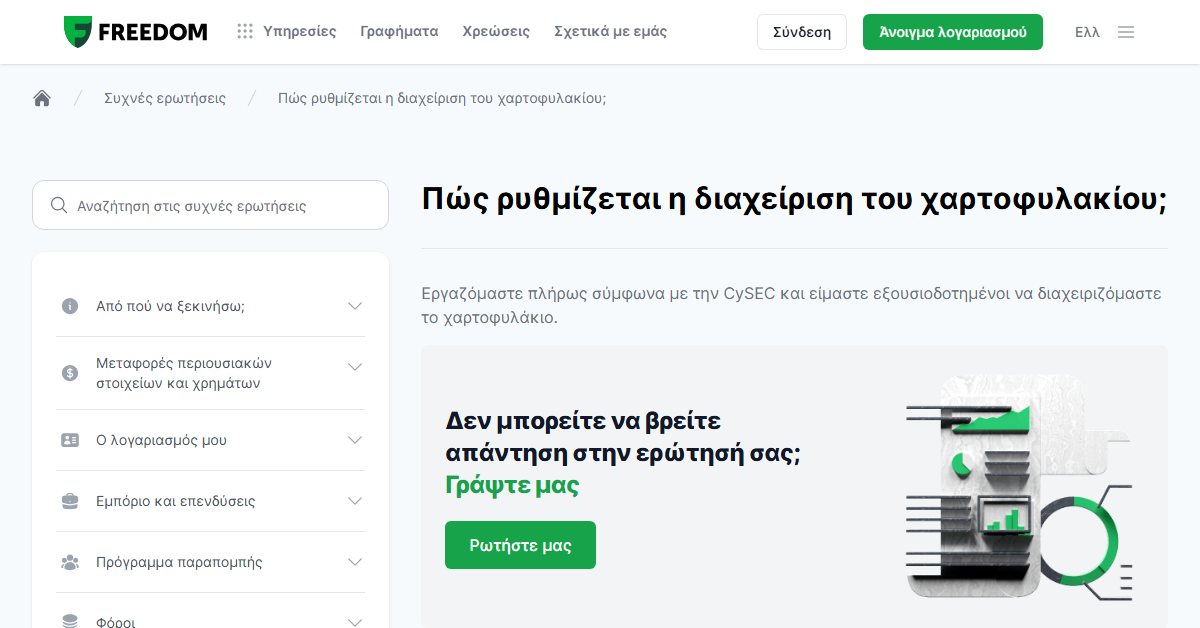This screenshot has width=1200, height=628.
Task: Expand Μεταφορές περιουσιακών στοιχείων chevron
Action: pyautogui.click(x=355, y=367)
